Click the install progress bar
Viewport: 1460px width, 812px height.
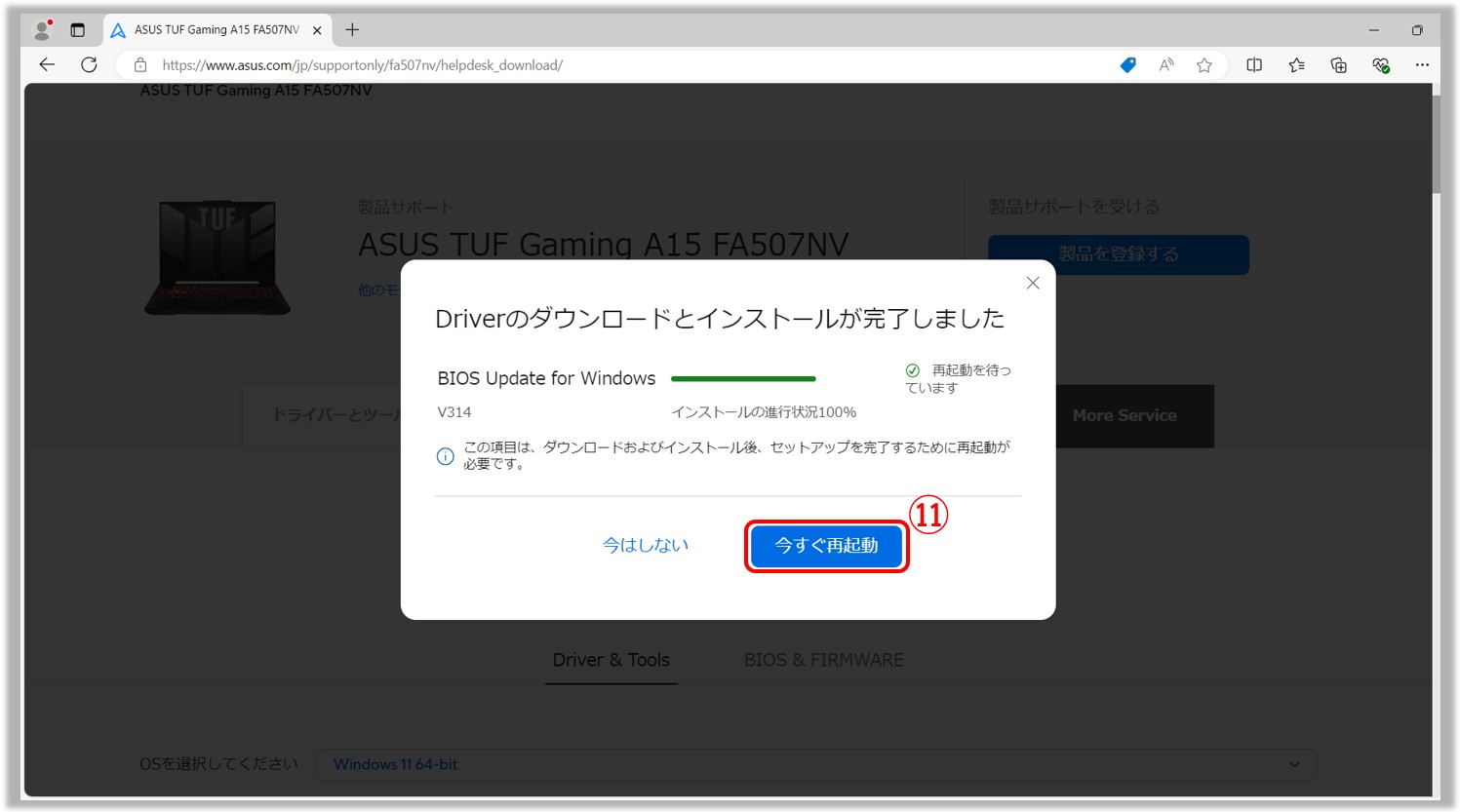pyautogui.click(x=743, y=378)
